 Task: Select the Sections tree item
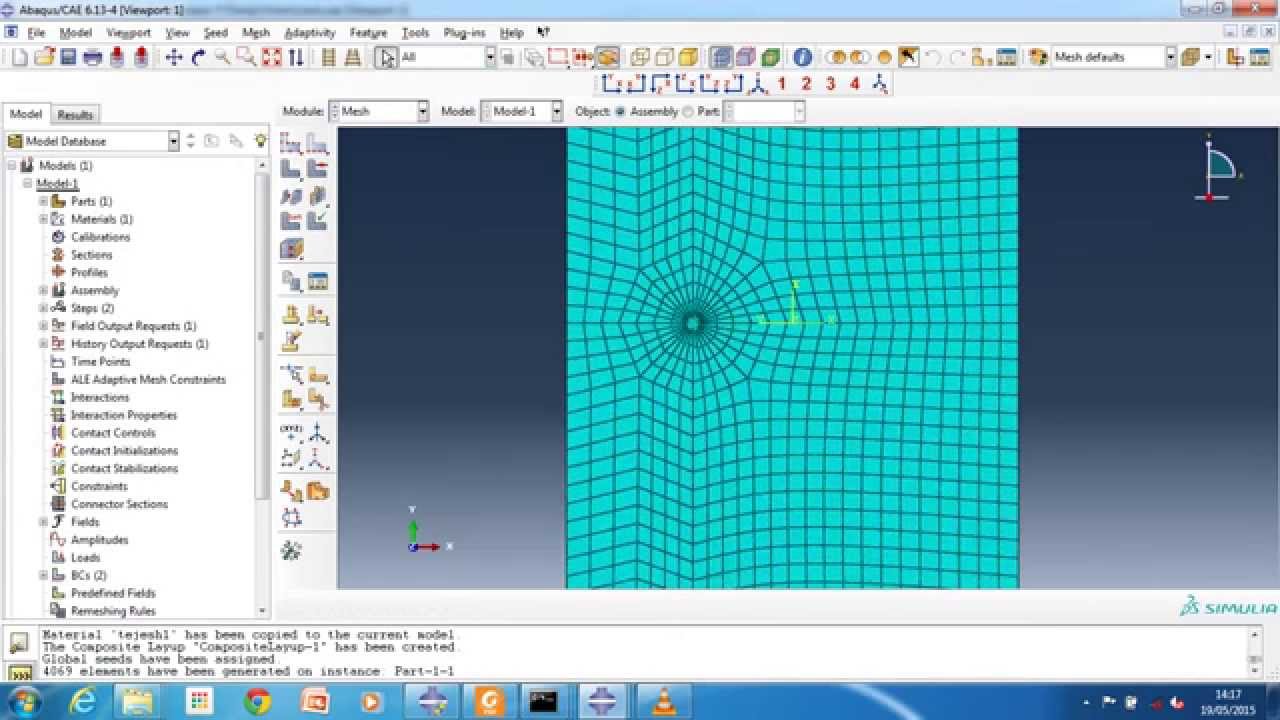(x=91, y=255)
